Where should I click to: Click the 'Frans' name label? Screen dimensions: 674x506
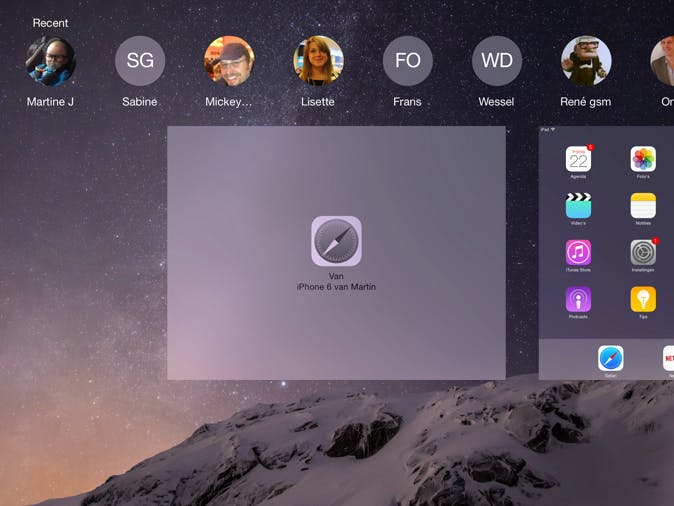pos(407,102)
